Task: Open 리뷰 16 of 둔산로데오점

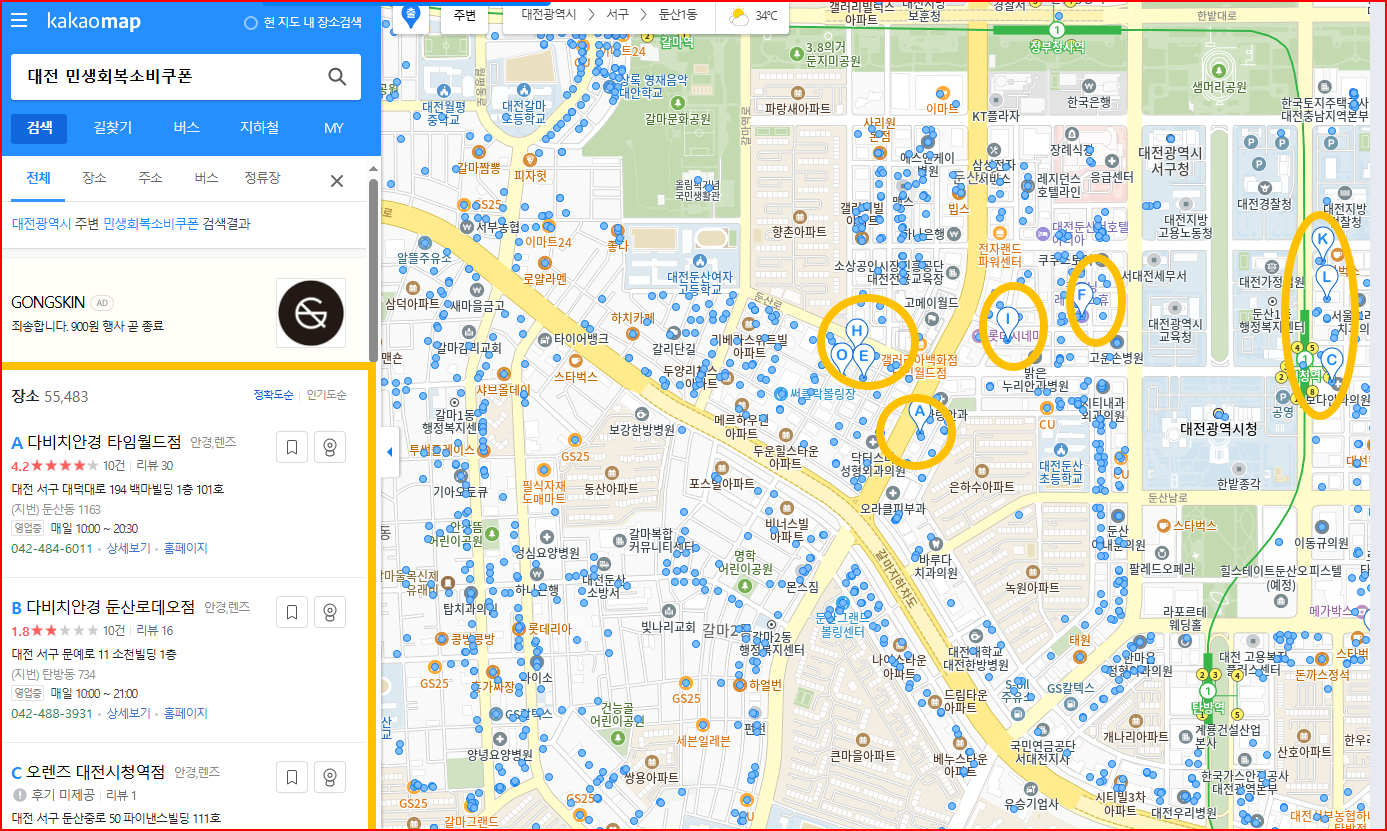Action: [155, 630]
